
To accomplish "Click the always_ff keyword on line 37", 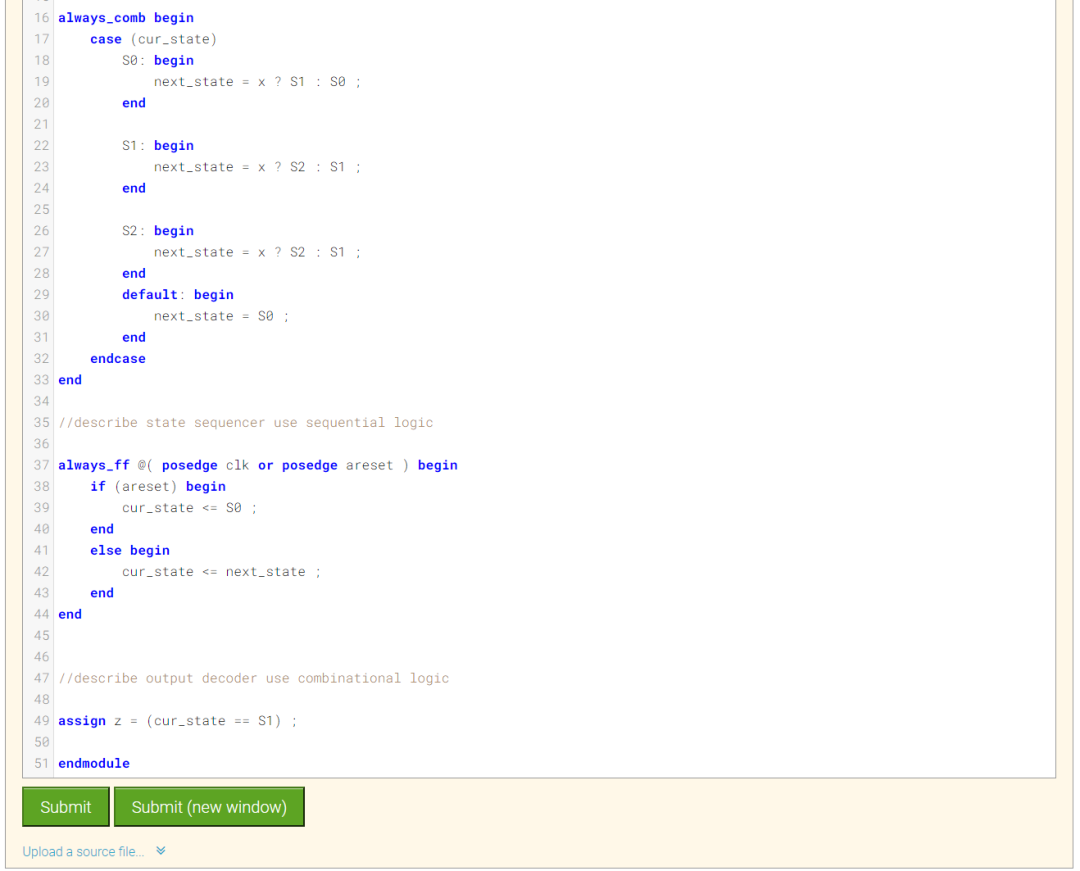I will pyautogui.click(x=94, y=465).
